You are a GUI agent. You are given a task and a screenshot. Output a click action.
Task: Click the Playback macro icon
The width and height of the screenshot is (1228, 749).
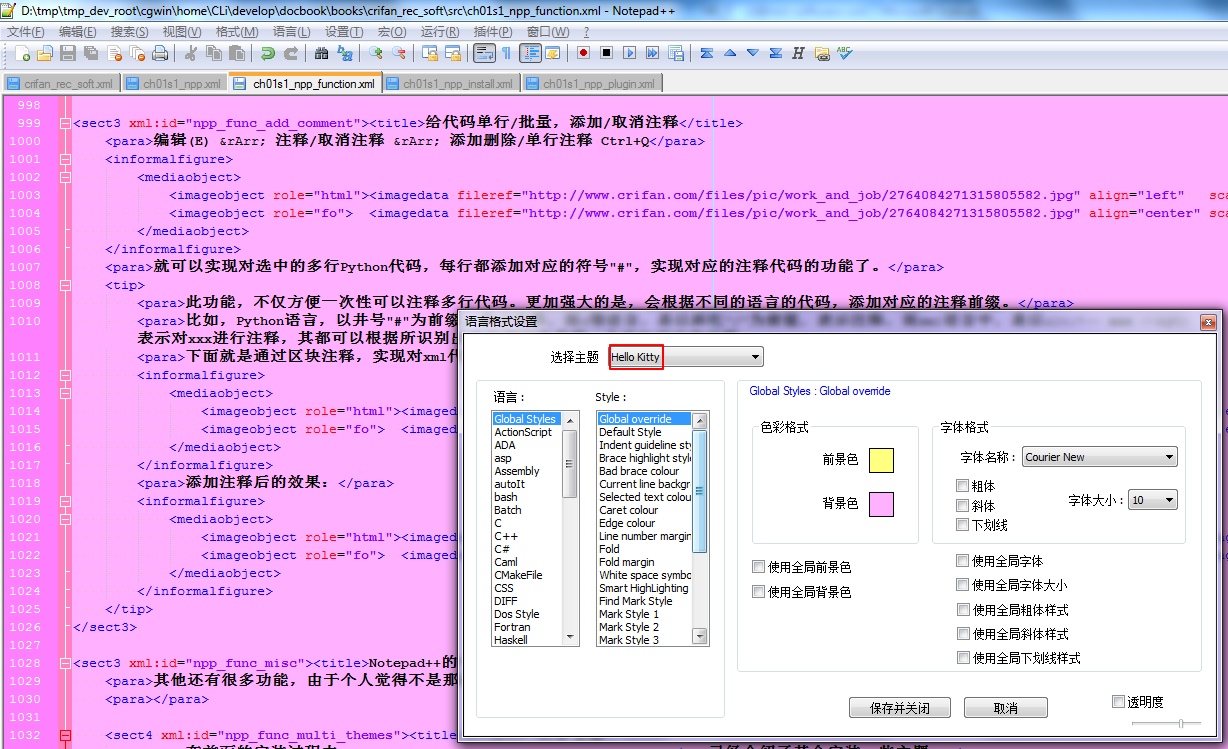coord(630,53)
